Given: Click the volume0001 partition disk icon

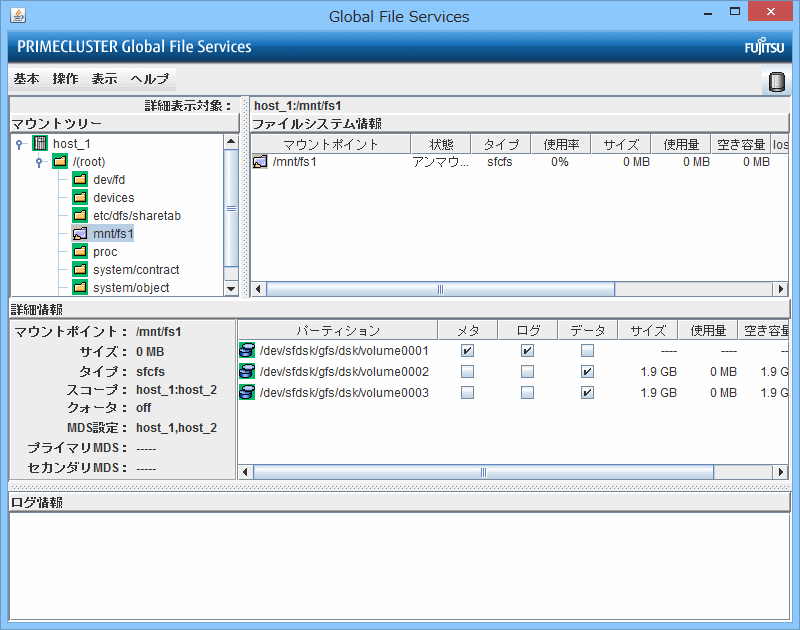Looking at the screenshot, I should coord(247,350).
